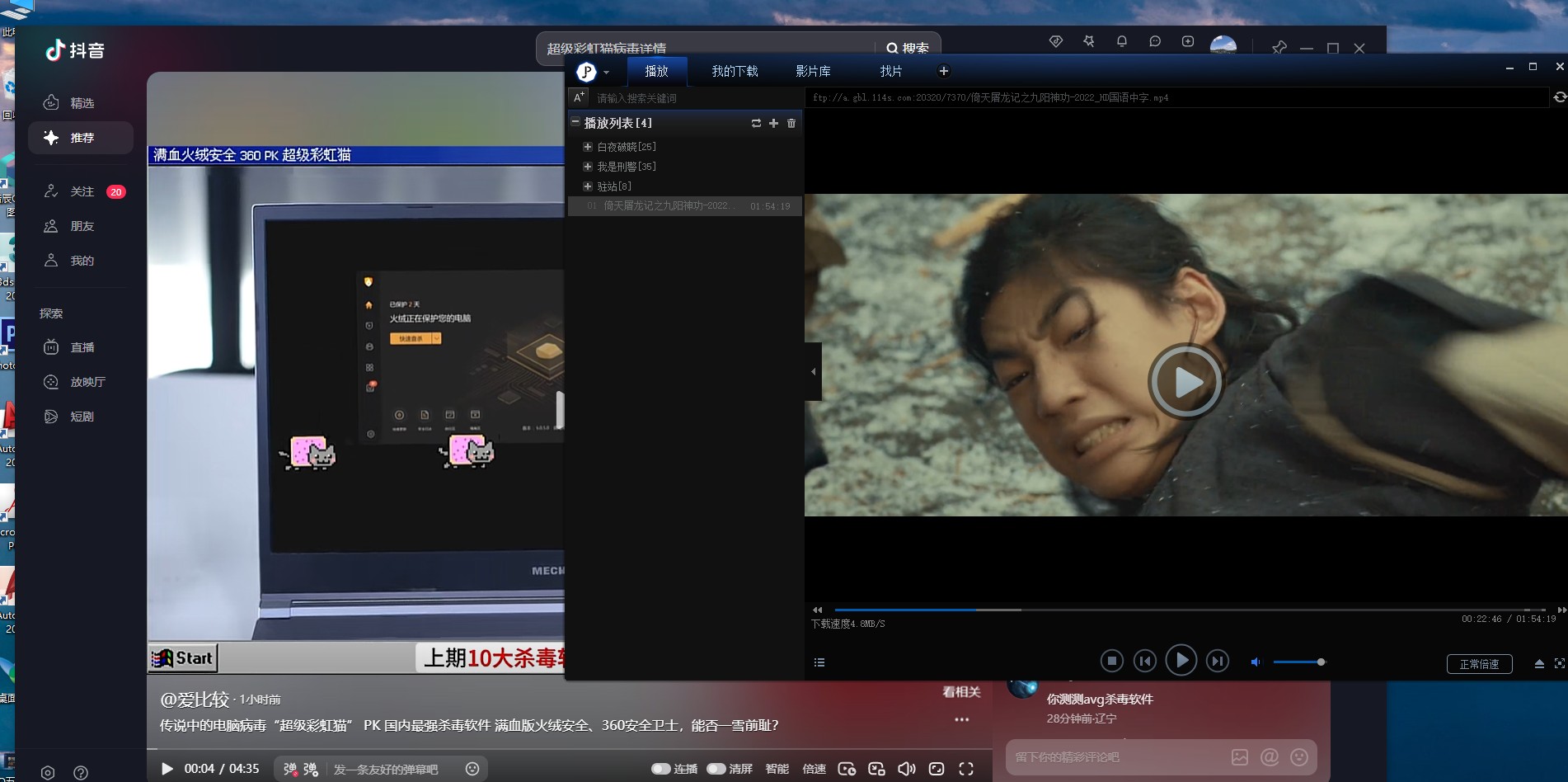Open danmaku emoji picker
The height and width of the screenshot is (782, 1568).
(472, 769)
